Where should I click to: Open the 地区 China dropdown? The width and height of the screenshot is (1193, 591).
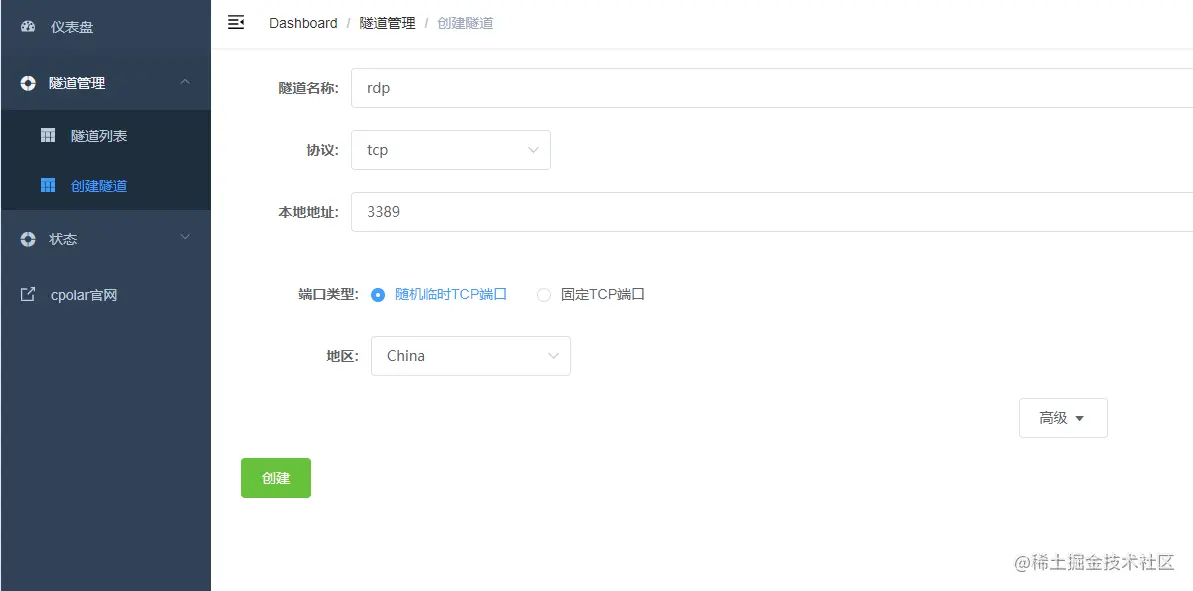click(470, 356)
